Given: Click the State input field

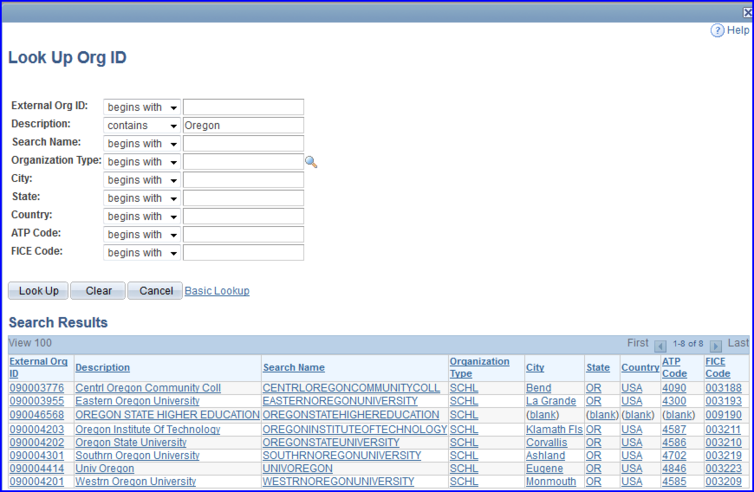Looking at the screenshot, I should tap(243, 198).
